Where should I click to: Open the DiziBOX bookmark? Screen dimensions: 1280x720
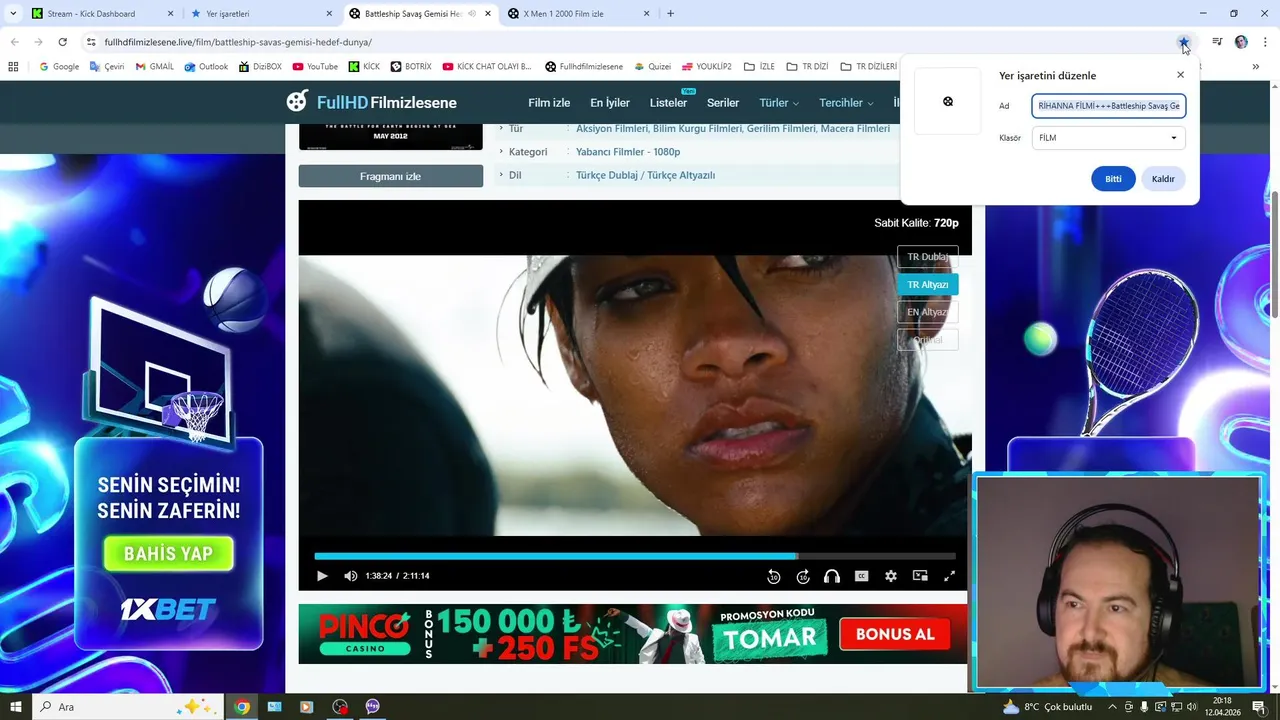(x=260, y=67)
